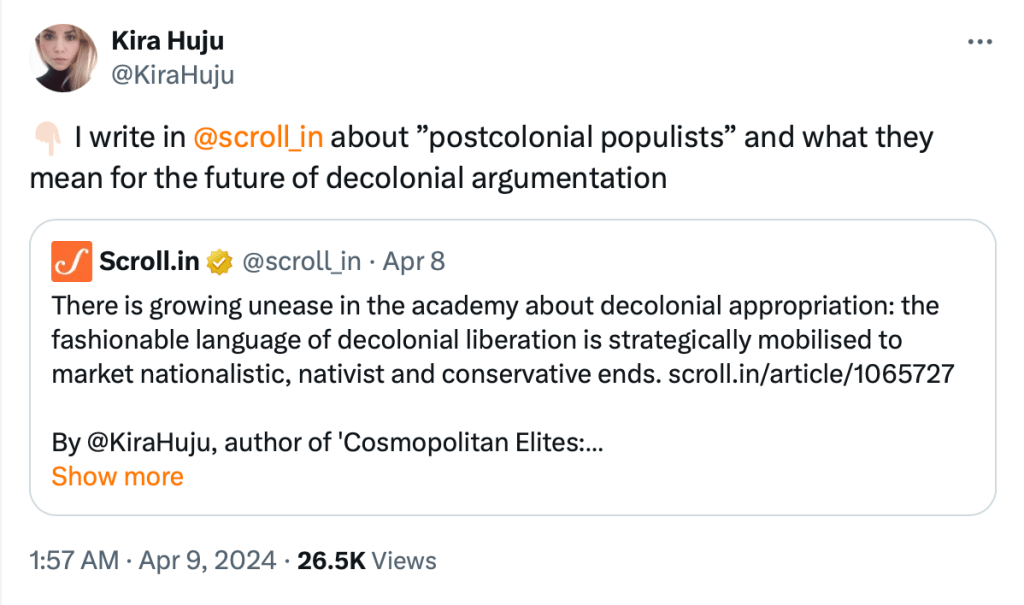Click the 26.5K Views count
The width and height of the screenshot is (1024, 605).
[367, 561]
